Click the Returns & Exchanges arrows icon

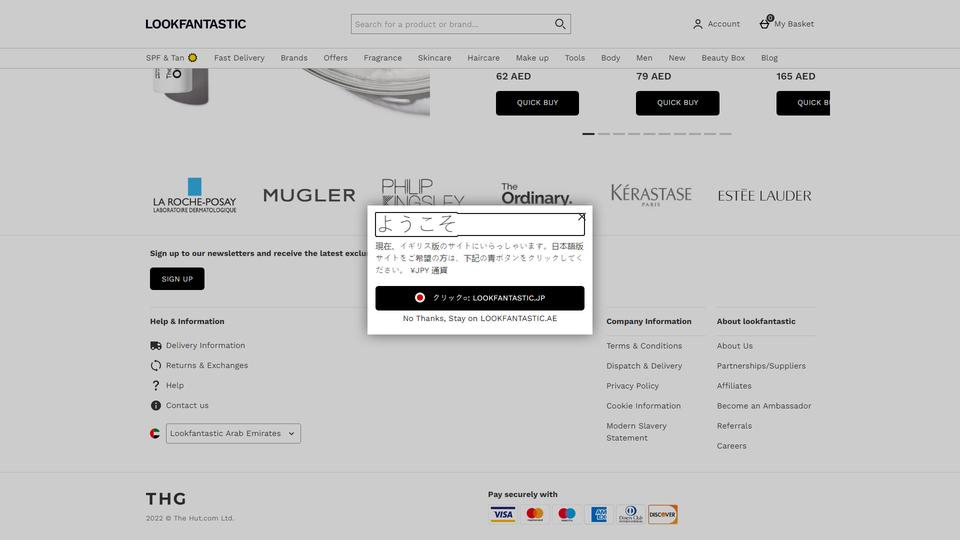click(x=156, y=366)
